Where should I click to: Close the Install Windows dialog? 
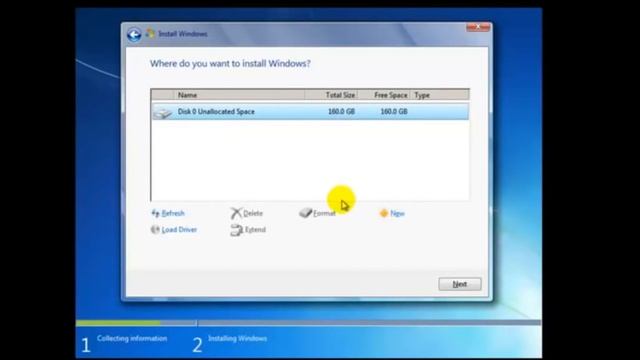tap(478, 27)
